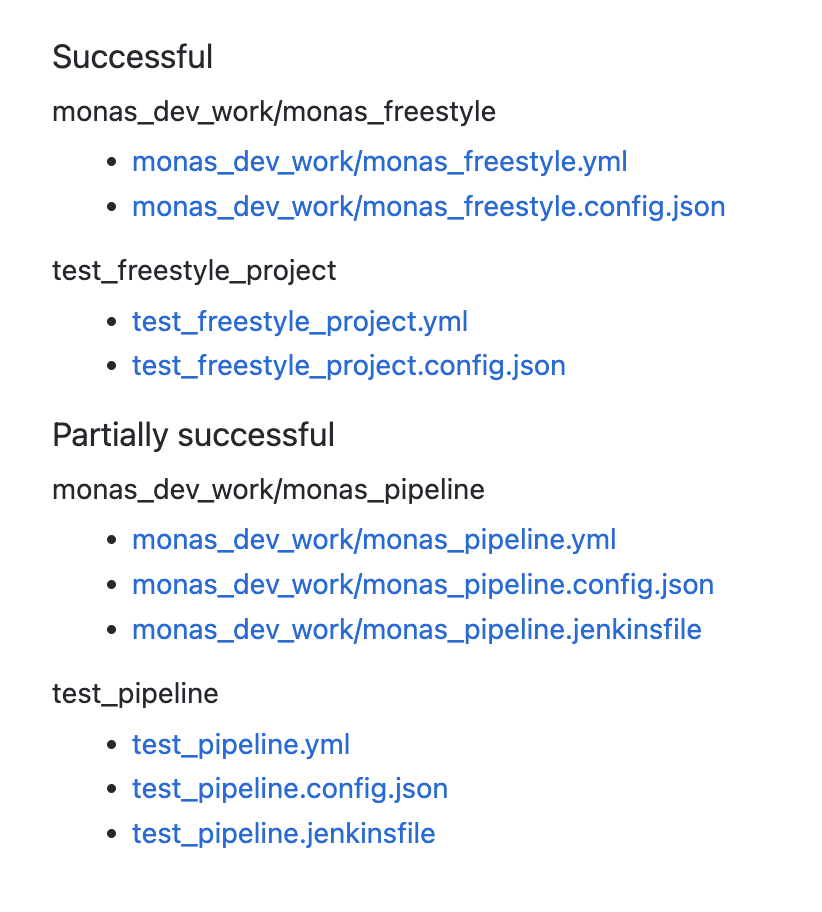
Task: Click the bullet beside test_pipeline.yml
Action: tap(112, 745)
